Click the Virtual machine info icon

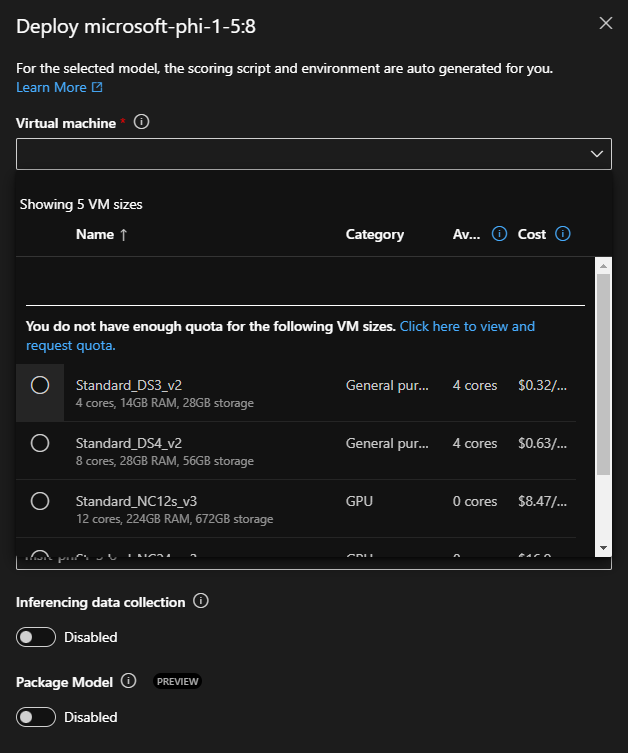click(141, 122)
